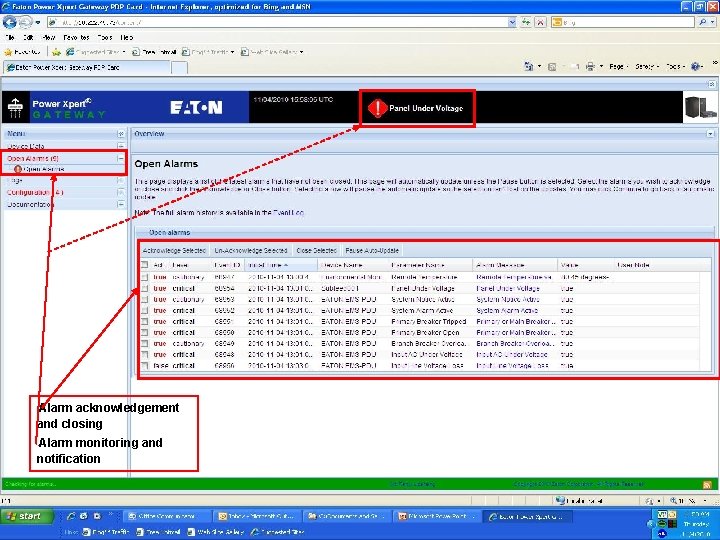Viewport: 720px width, 540px height.
Task: Open the Favorites star button
Action: (22, 52)
